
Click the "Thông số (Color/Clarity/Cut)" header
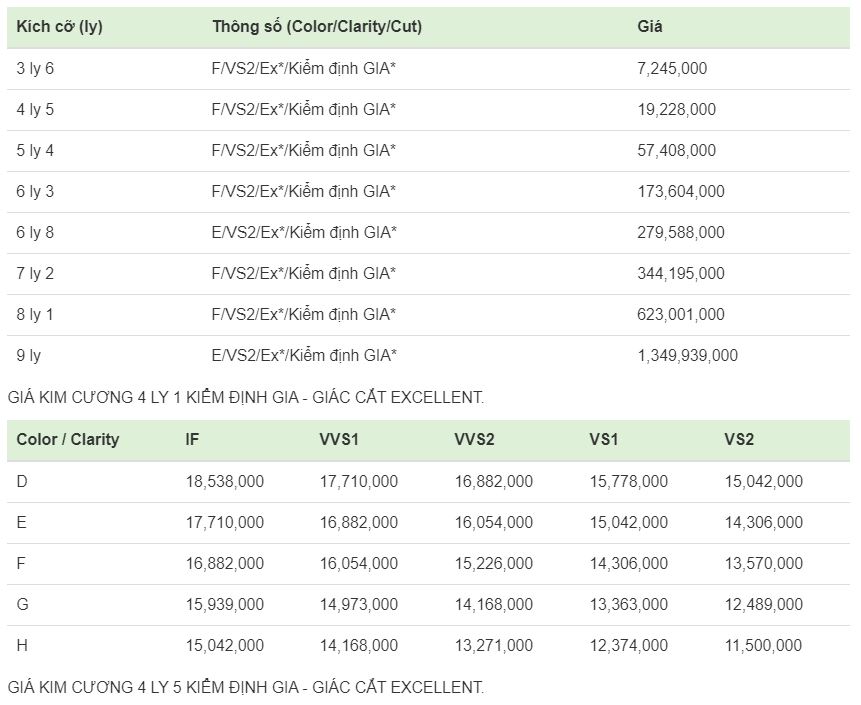(x=317, y=27)
